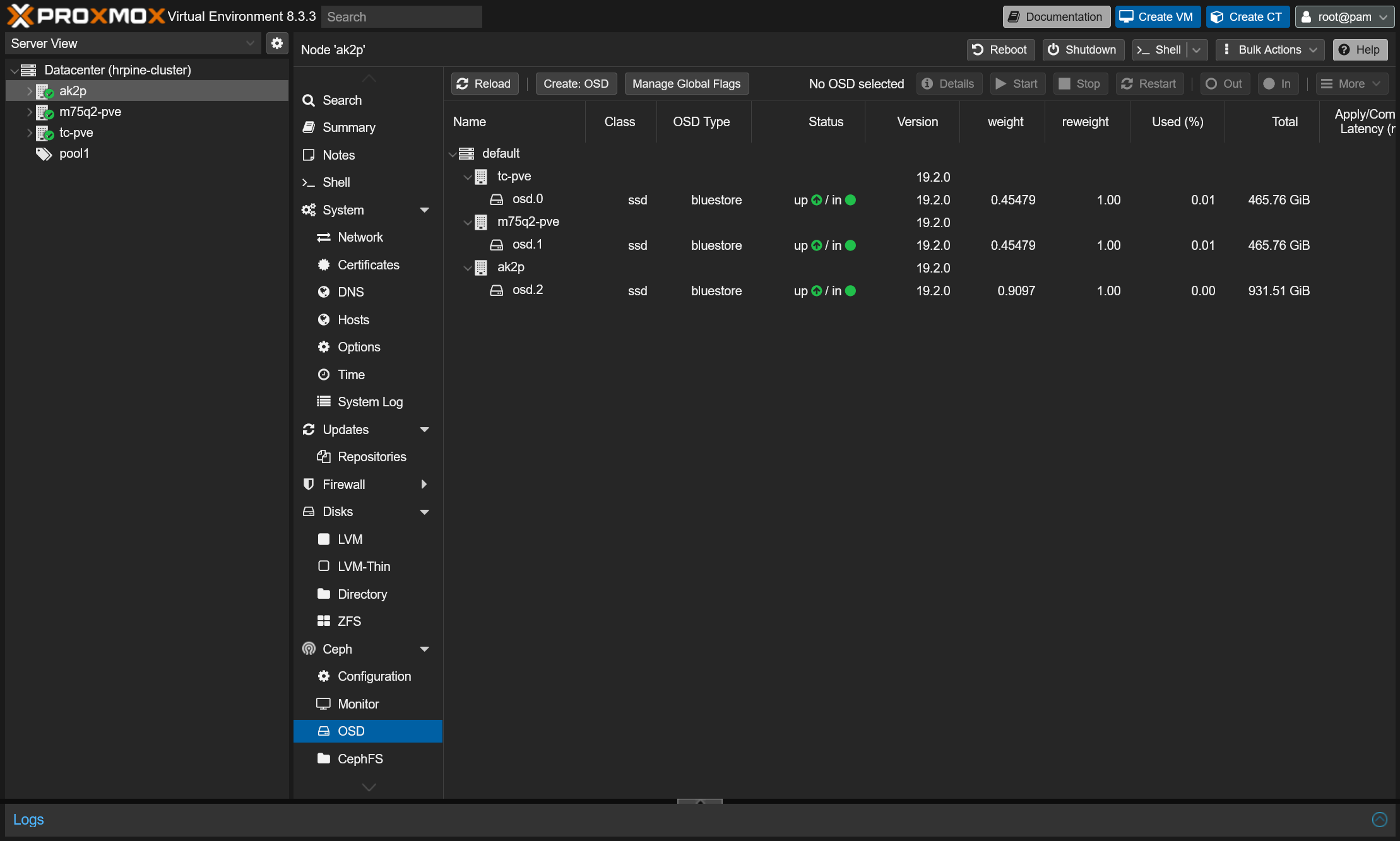The image size is (1400, 841).
Task: Click down arrow to see more side menu items
Action: 369,787
